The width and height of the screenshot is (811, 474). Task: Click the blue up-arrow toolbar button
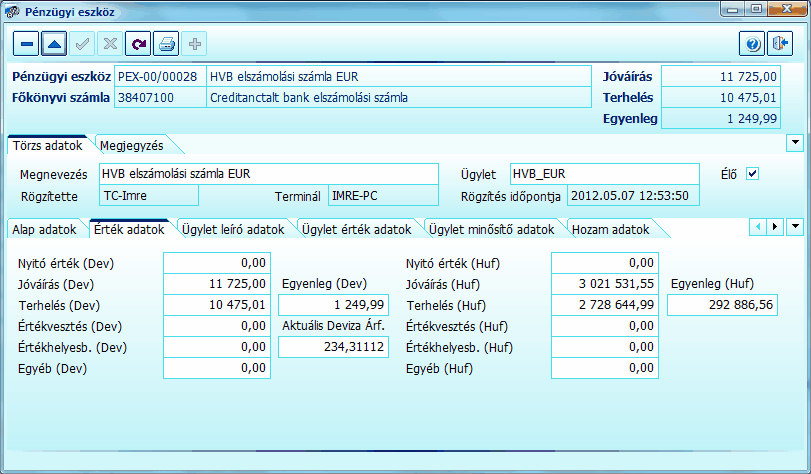54,44
